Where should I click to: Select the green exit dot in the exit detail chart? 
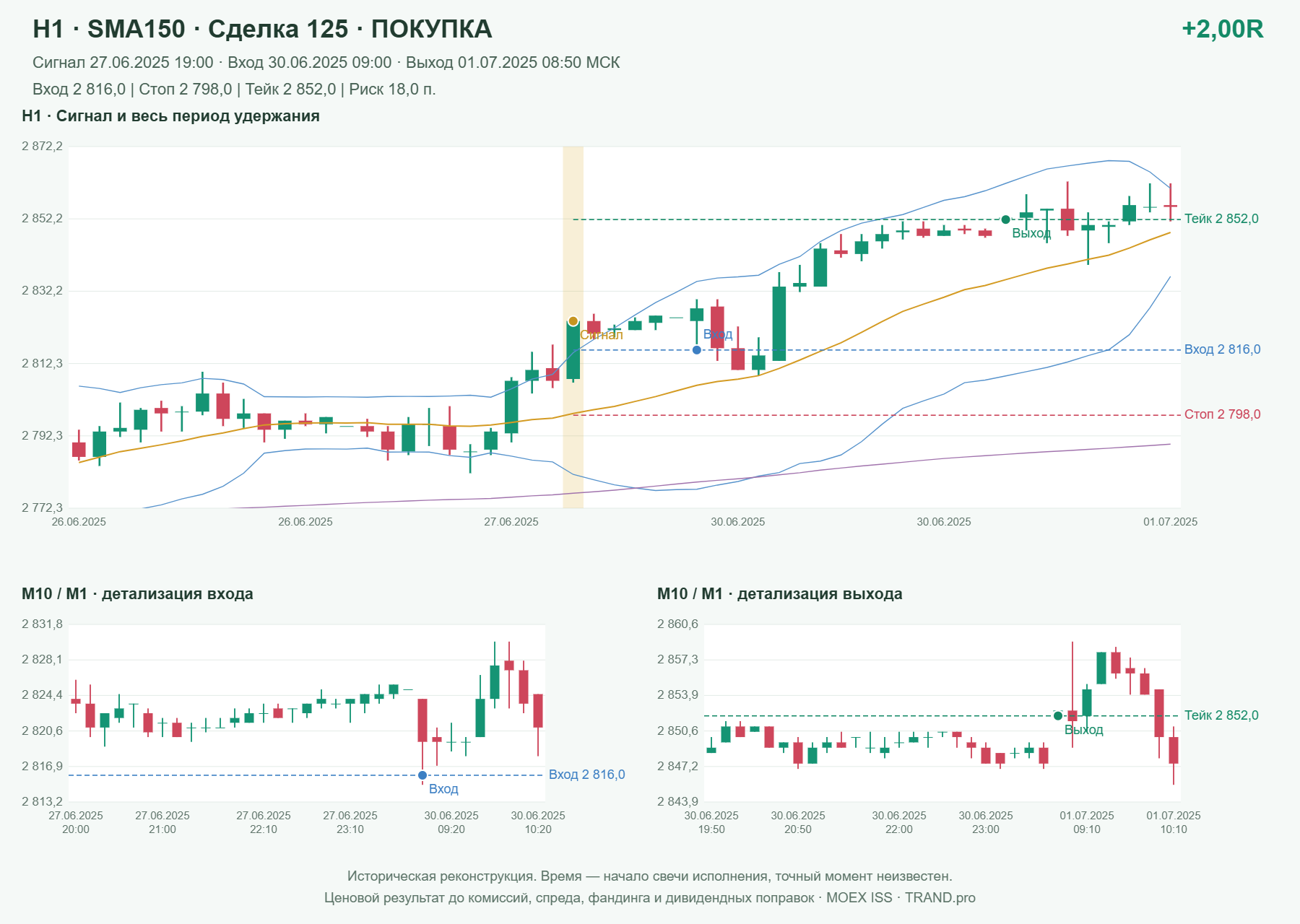coord(1058,716)
